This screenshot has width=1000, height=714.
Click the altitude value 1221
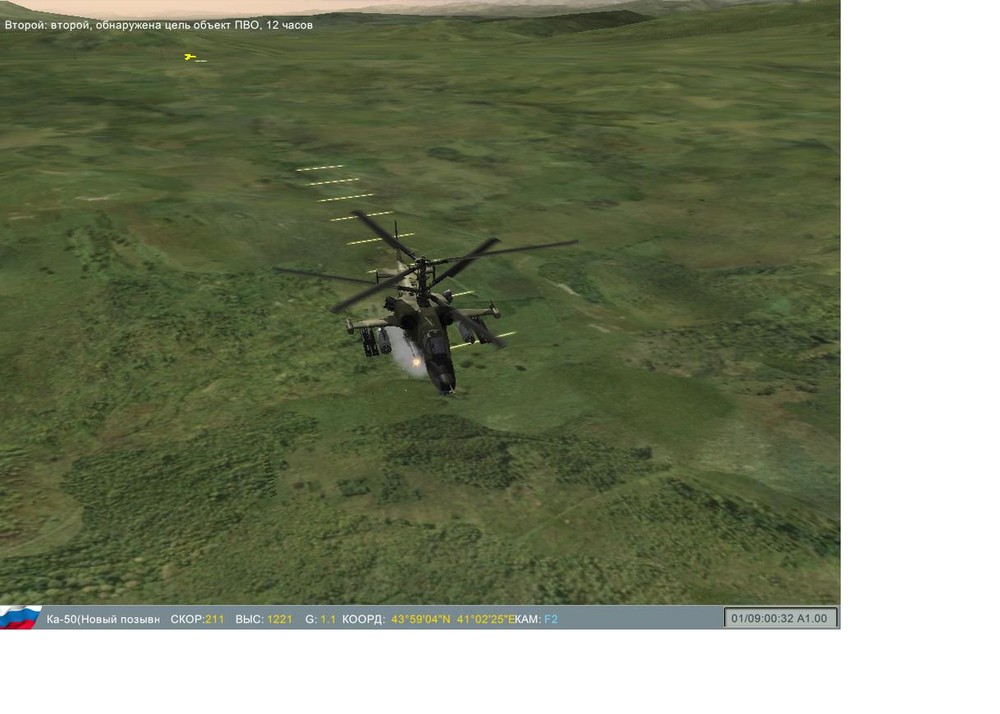tap(279, 619)
